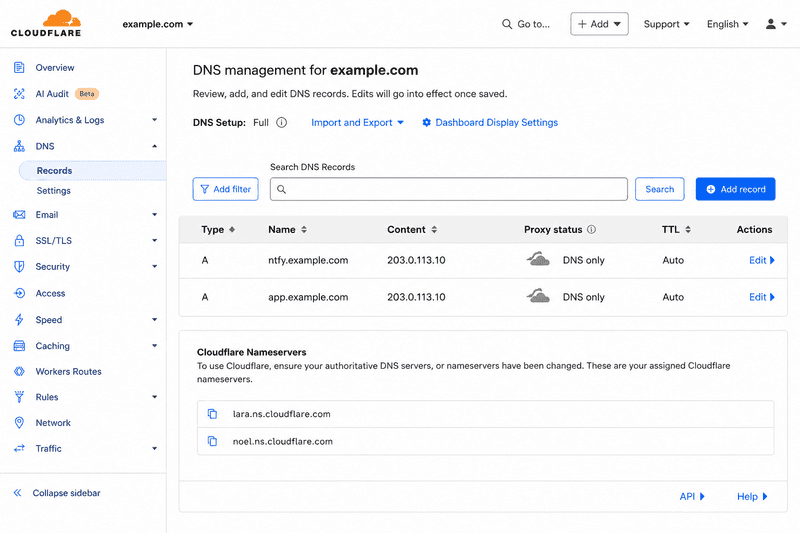Click the Collapse sidebar label
Viewport: 800px width, 533px height.
[66, 493]
